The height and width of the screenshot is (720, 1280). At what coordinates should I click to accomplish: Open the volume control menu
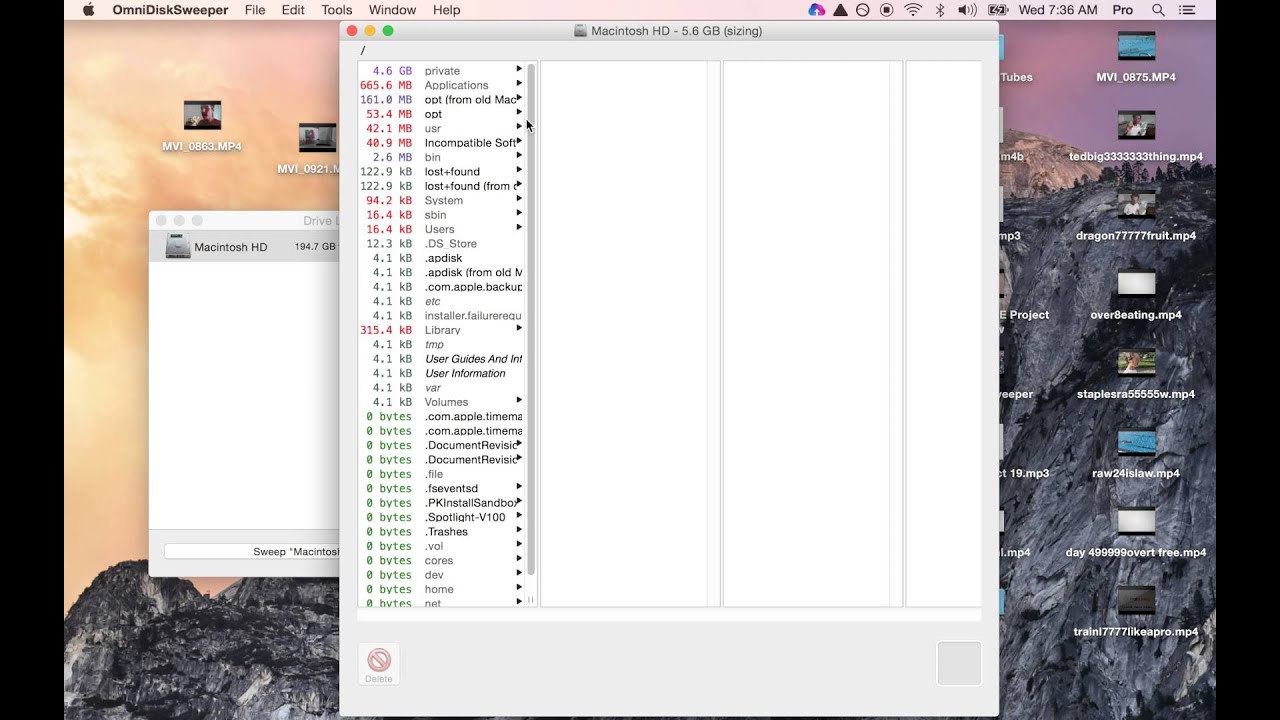click(967, 10)
